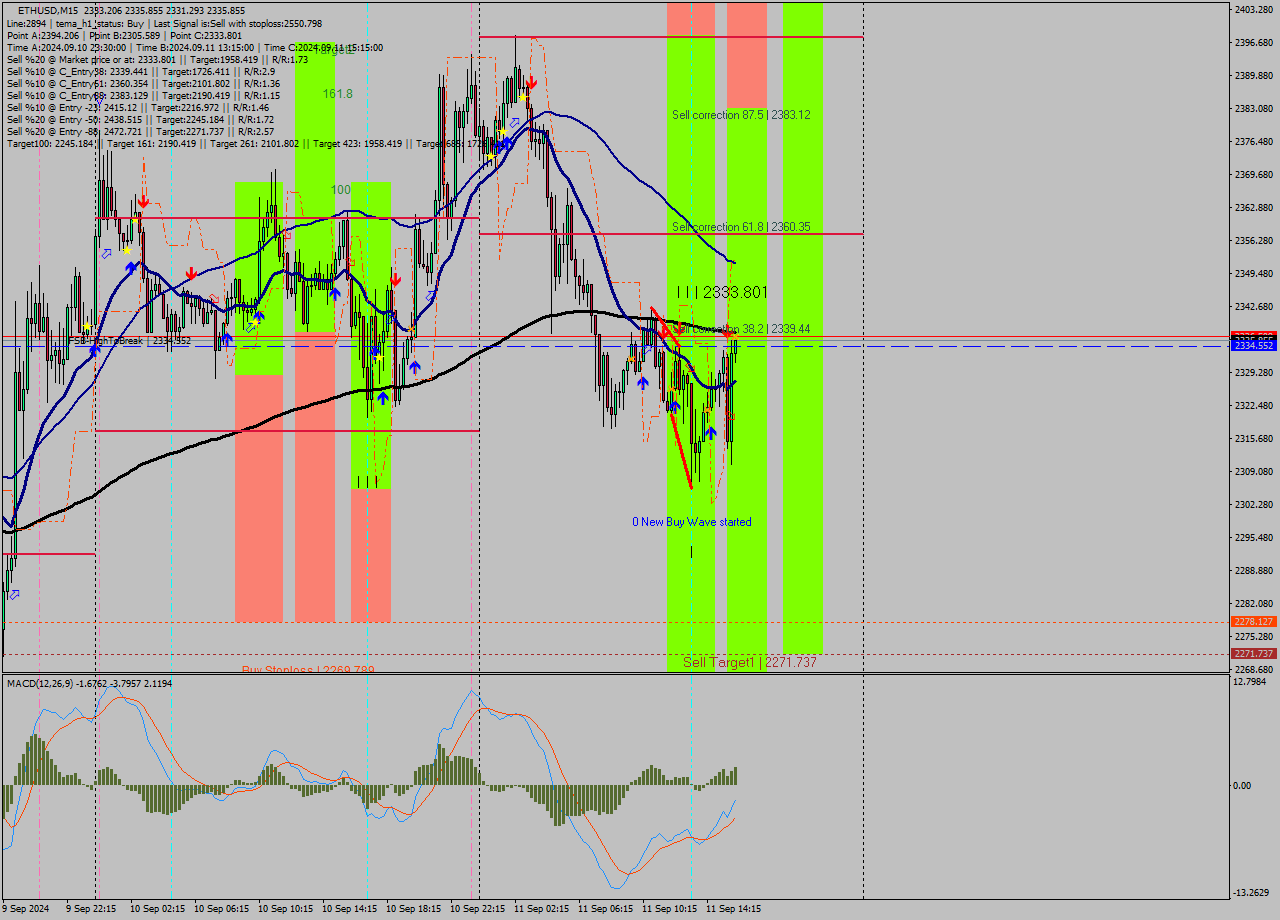Click 'Sell correction 87.5 | 2383.12' label
Viewport: 1280px width, 920px height.
pyautogui.click(x=741, y=115)
